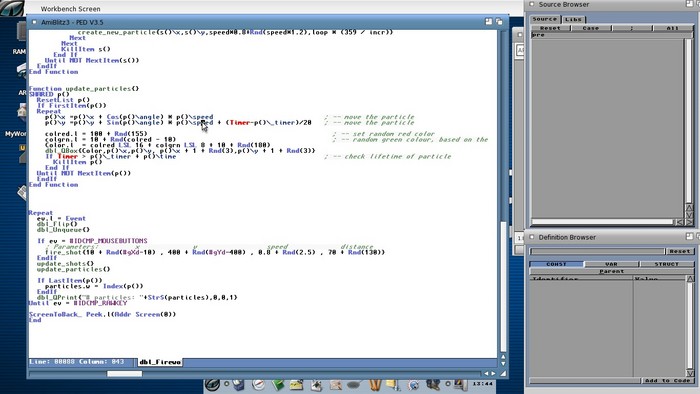Open the green book icon in the dock

(x=278, y=385)
